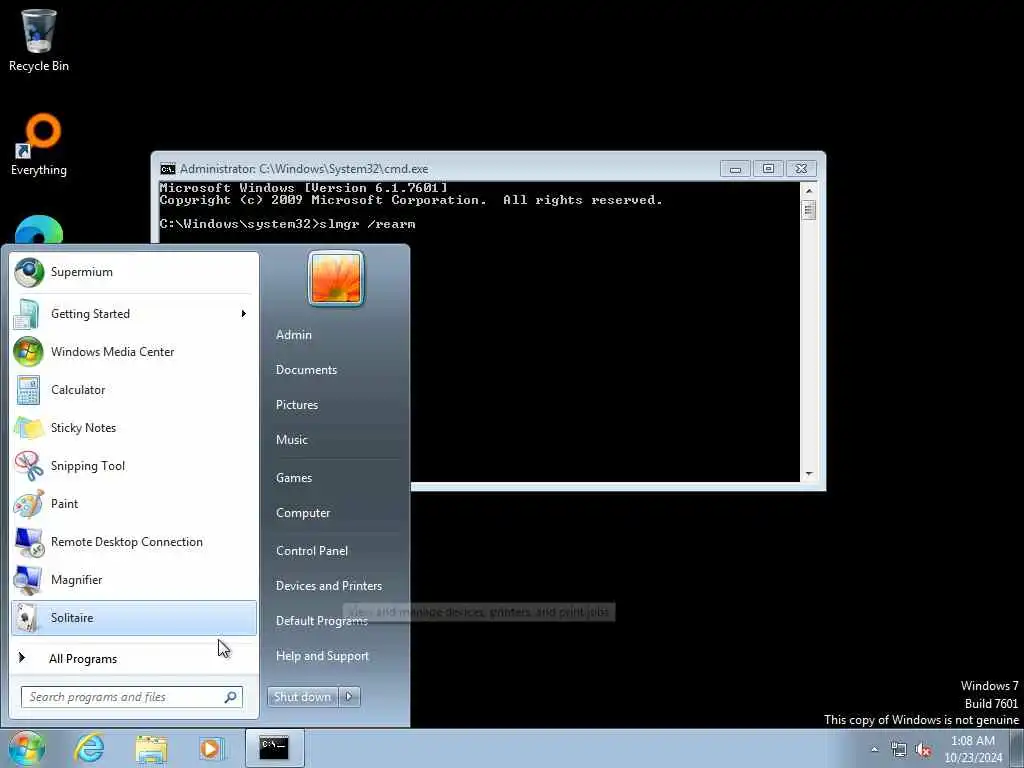Viewport: 1024px width, 768px height.
Task: Open Pictures library
Action: tap(297, 405)
